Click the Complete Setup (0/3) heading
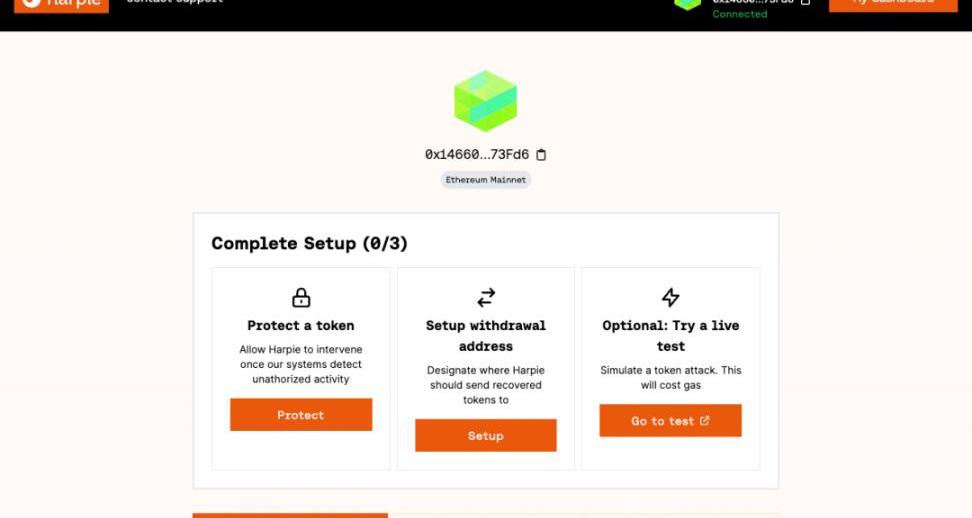Image resolution: width=972 pixels, height=518 pixels. coord(310,244)
